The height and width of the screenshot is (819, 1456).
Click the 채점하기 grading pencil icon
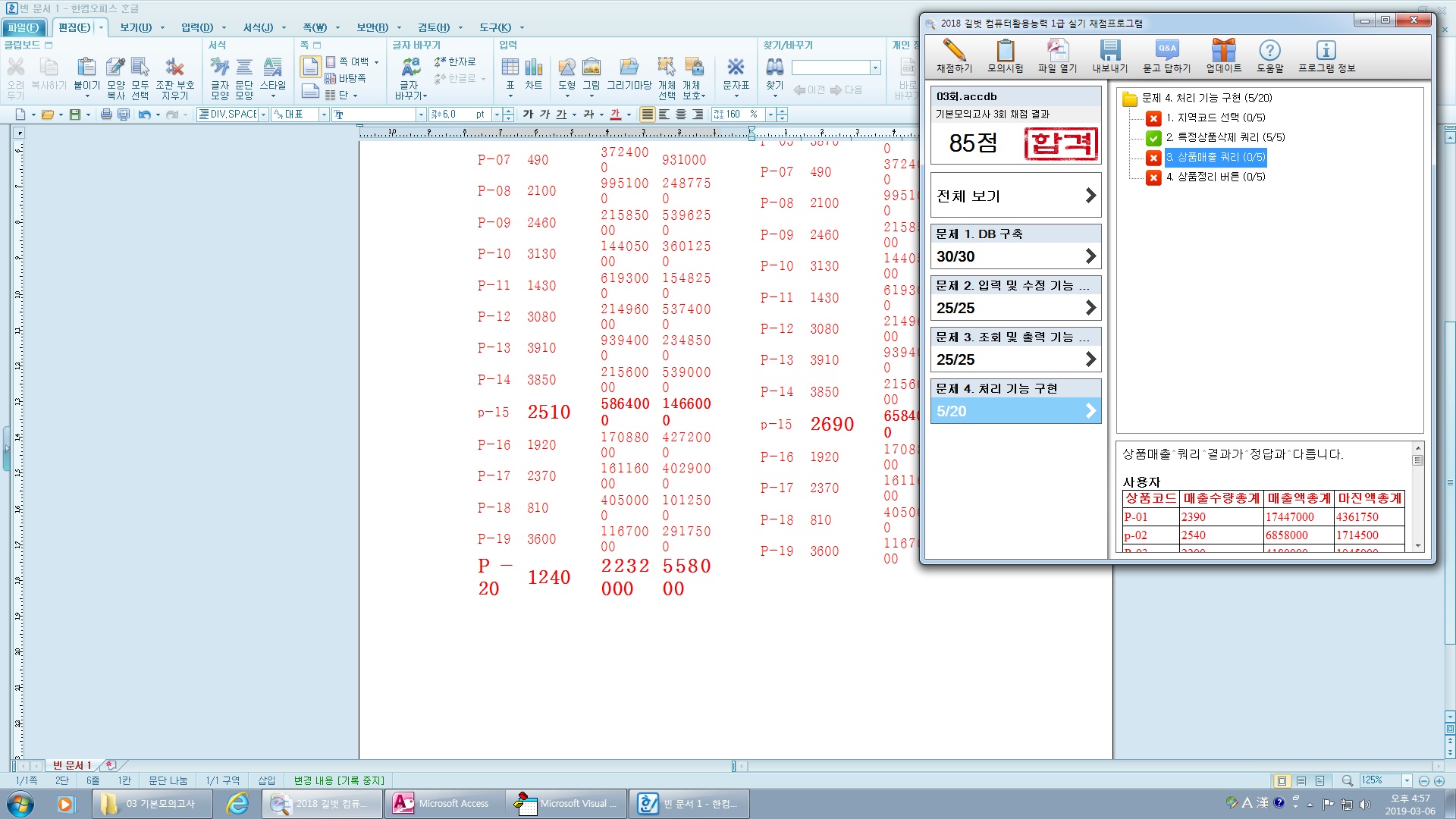(953, 52)
